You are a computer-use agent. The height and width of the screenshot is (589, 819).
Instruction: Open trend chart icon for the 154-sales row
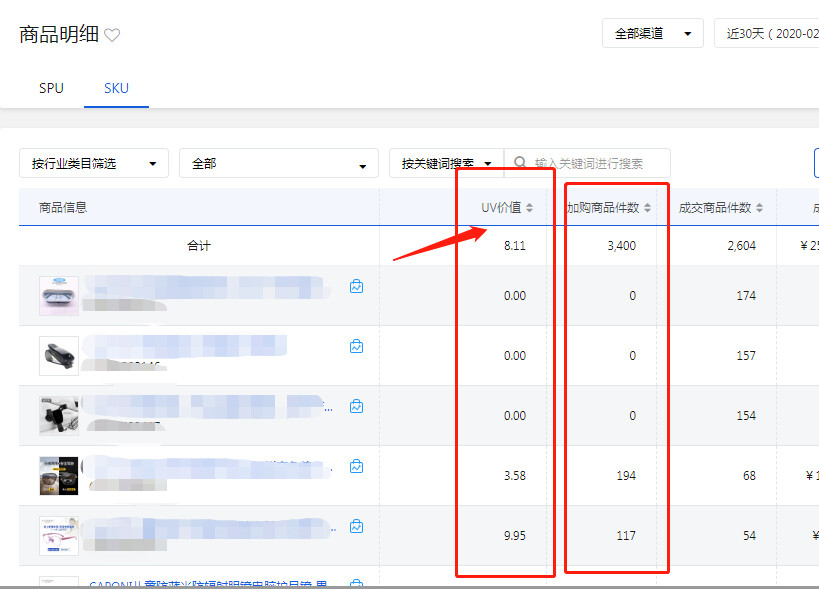(x=357, y=407)
